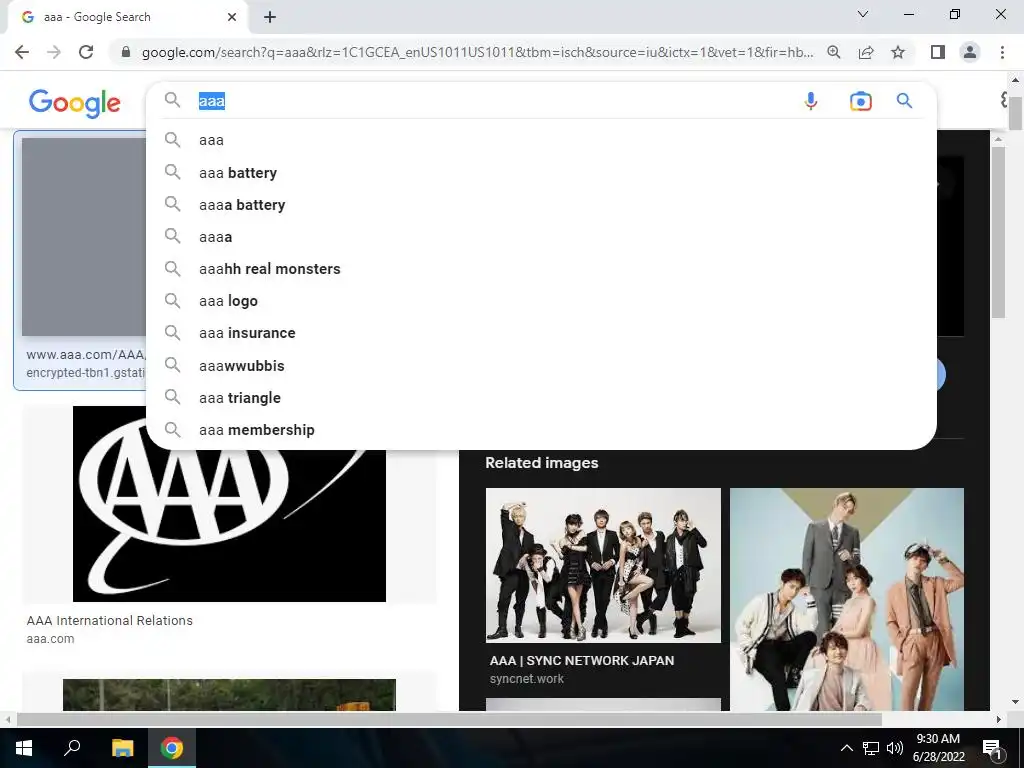This screenshot has height=768, width=1024.
Task: Click the voice search microphone icon
Action: pyautogui.click(x=810, y=101)
